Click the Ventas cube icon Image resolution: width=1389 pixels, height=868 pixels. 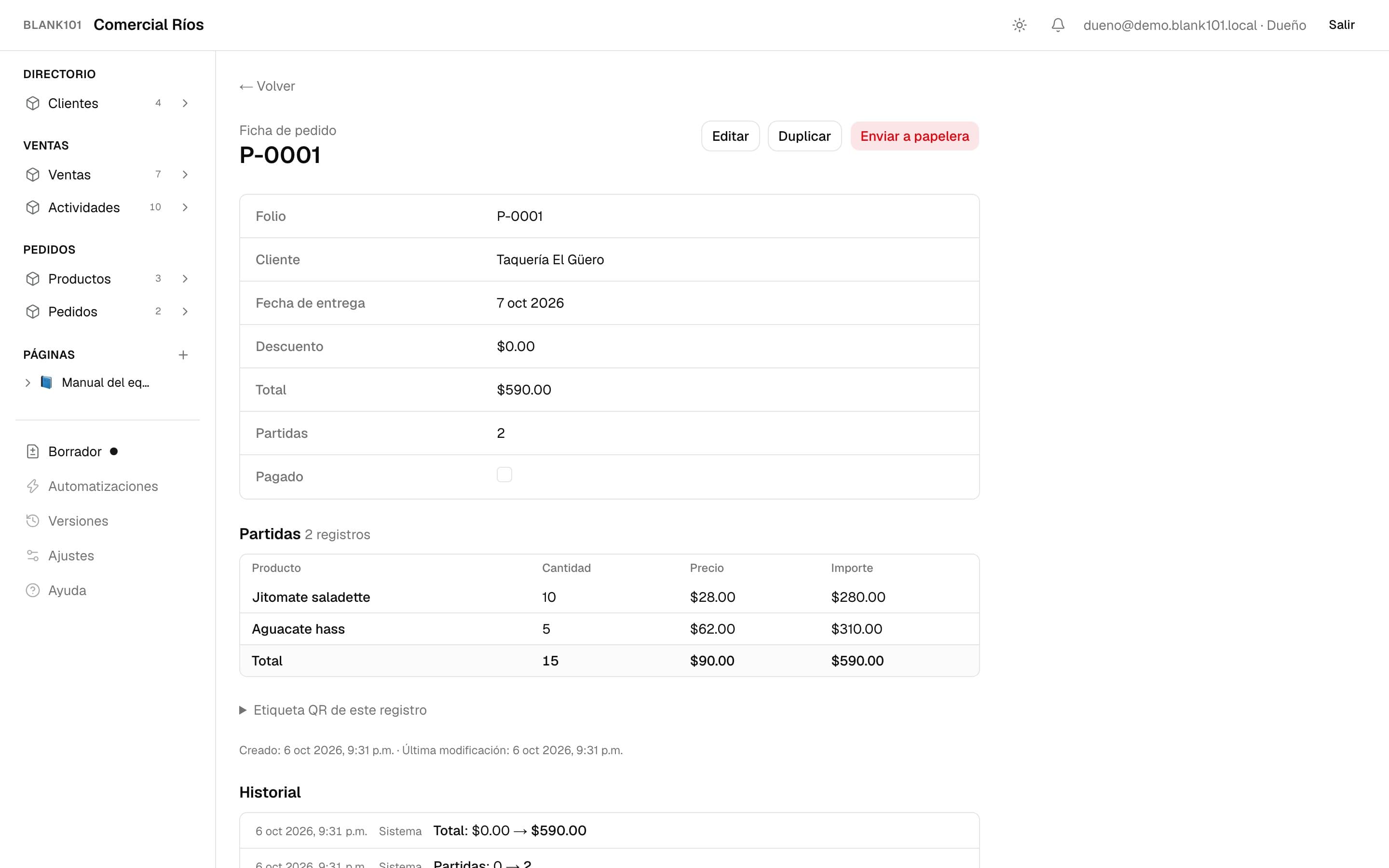(33, 175)
